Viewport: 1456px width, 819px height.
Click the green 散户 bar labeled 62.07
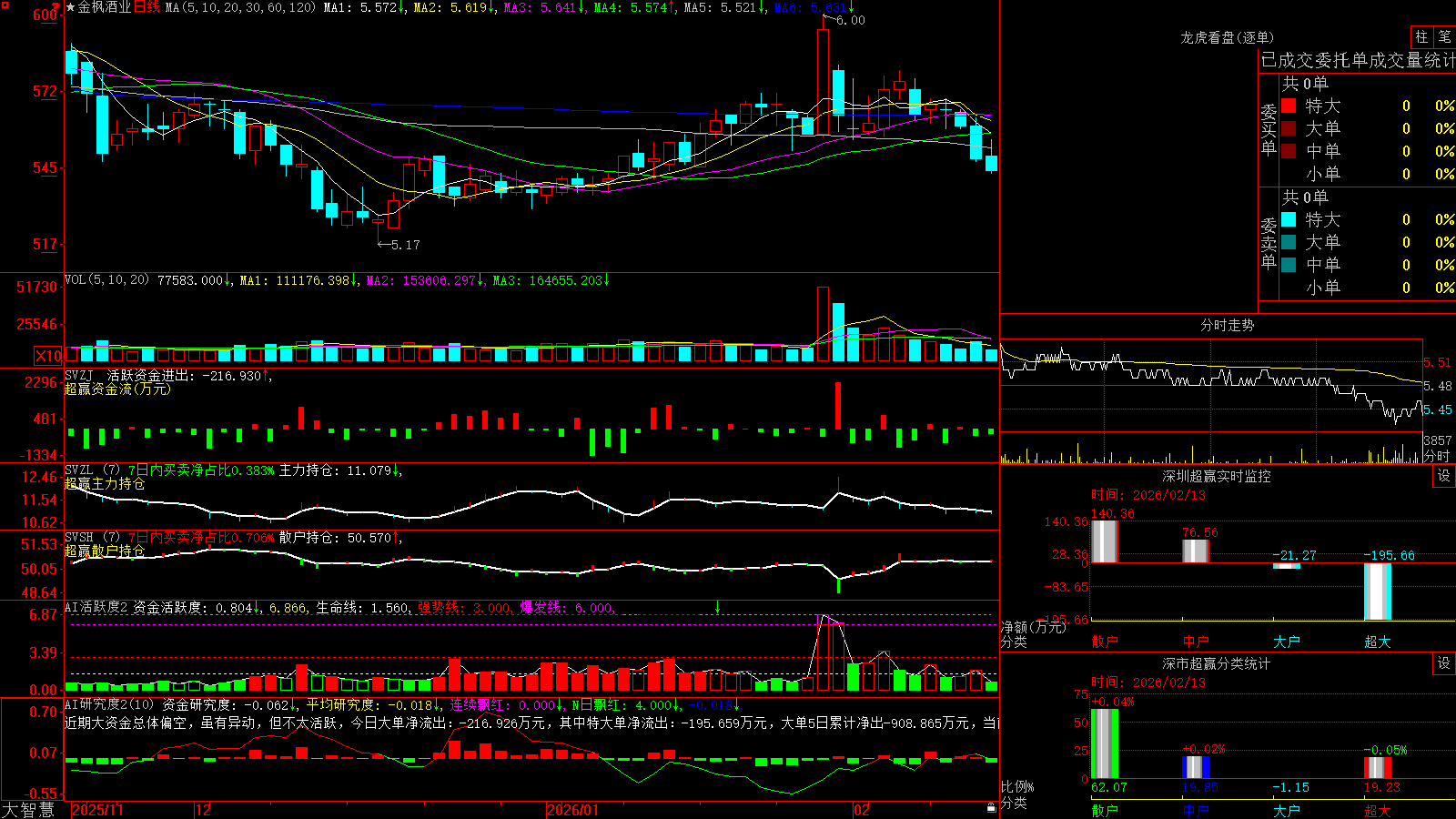click(x=1104, y=743)
